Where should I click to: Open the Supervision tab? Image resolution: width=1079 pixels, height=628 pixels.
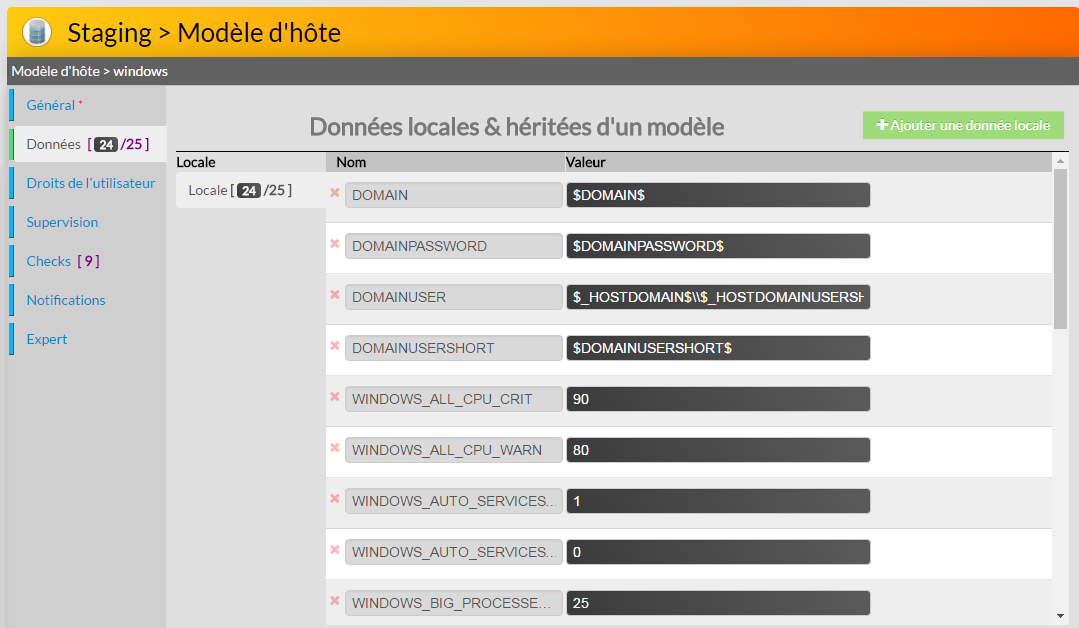(62, 222)
